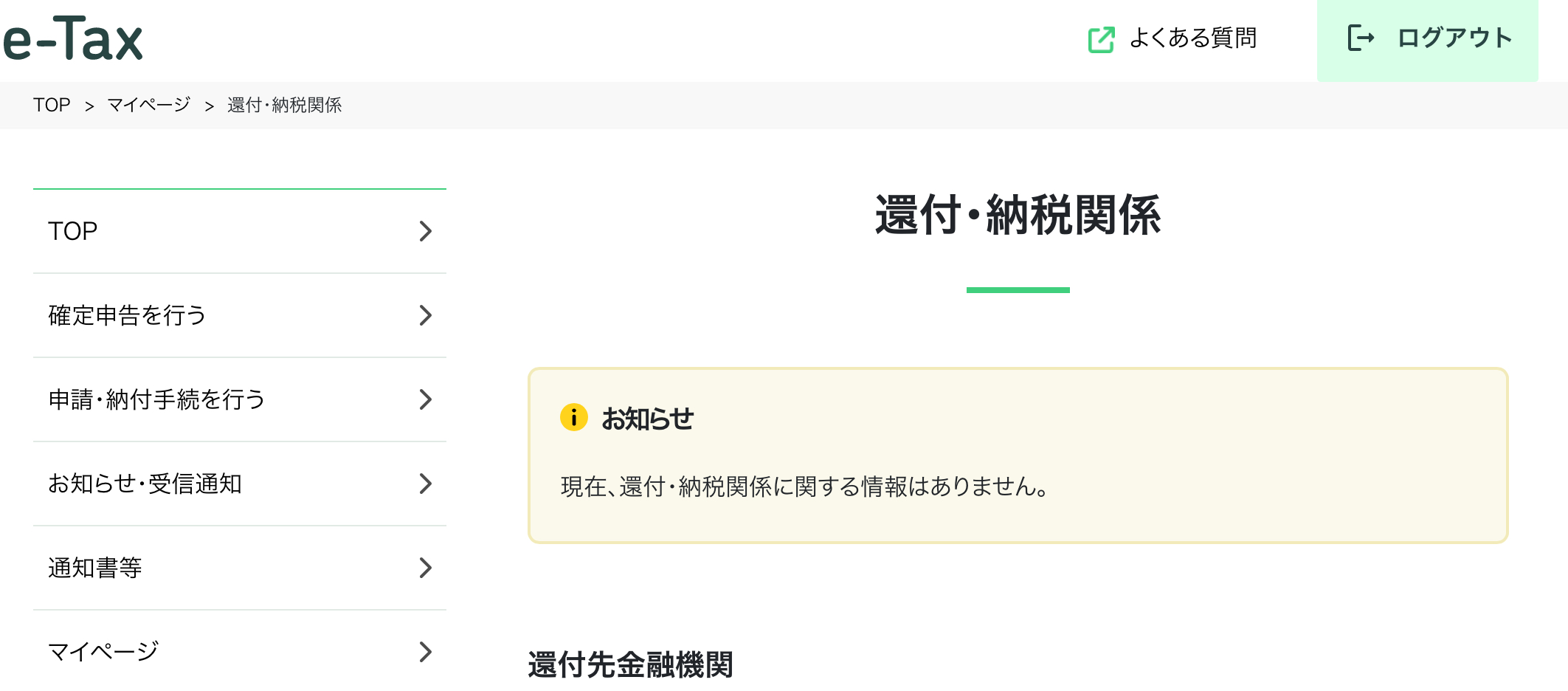This screenshot has width=1568, height=691.
Task: Click the logout door-arrow icon
Action: [x=1361, y=38]
